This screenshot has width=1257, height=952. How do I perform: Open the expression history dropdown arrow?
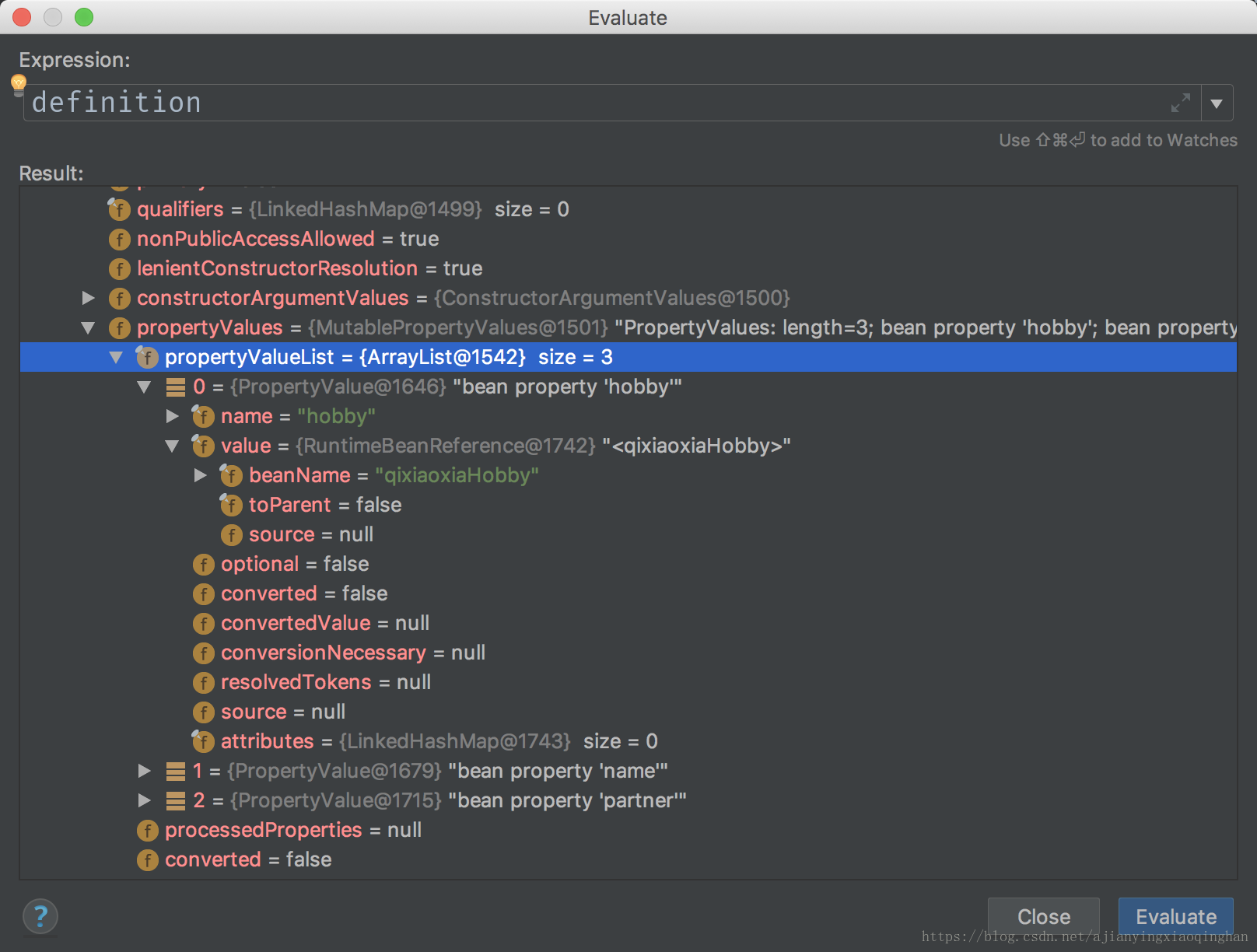click(x=1217, y=103)
